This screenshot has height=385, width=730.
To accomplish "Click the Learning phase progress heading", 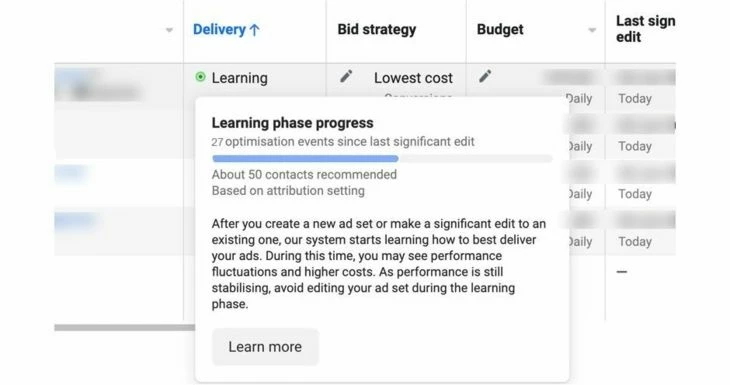I will coord(292,123).
